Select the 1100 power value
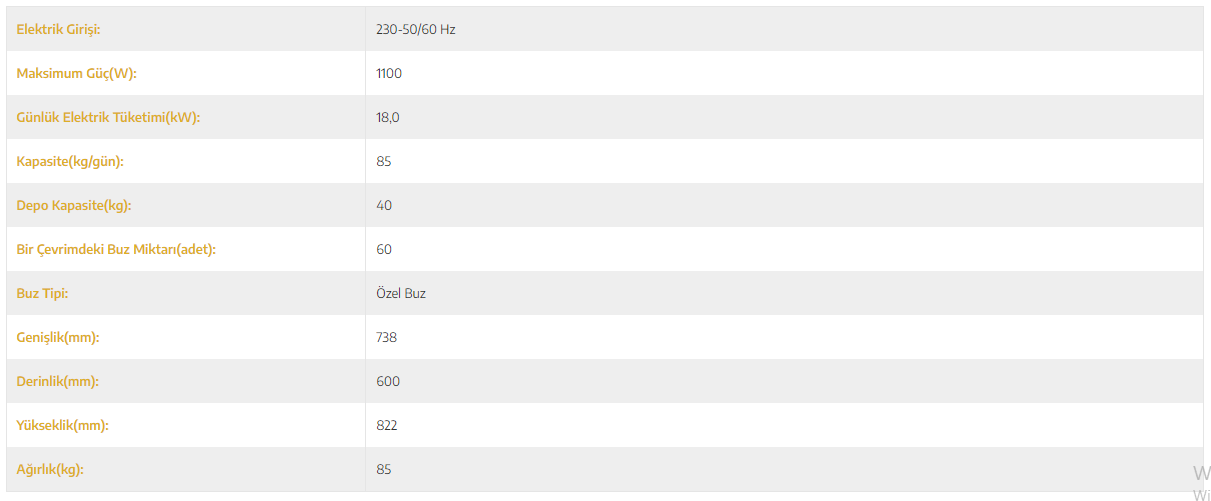This screenshot has height=501, width=1211. tap(389, 74)
